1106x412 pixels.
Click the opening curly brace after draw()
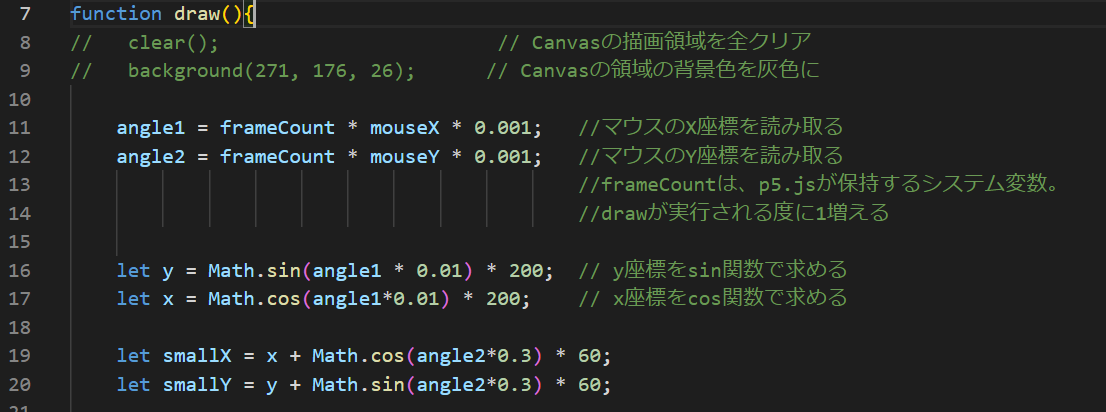click(x=250, y=14)
